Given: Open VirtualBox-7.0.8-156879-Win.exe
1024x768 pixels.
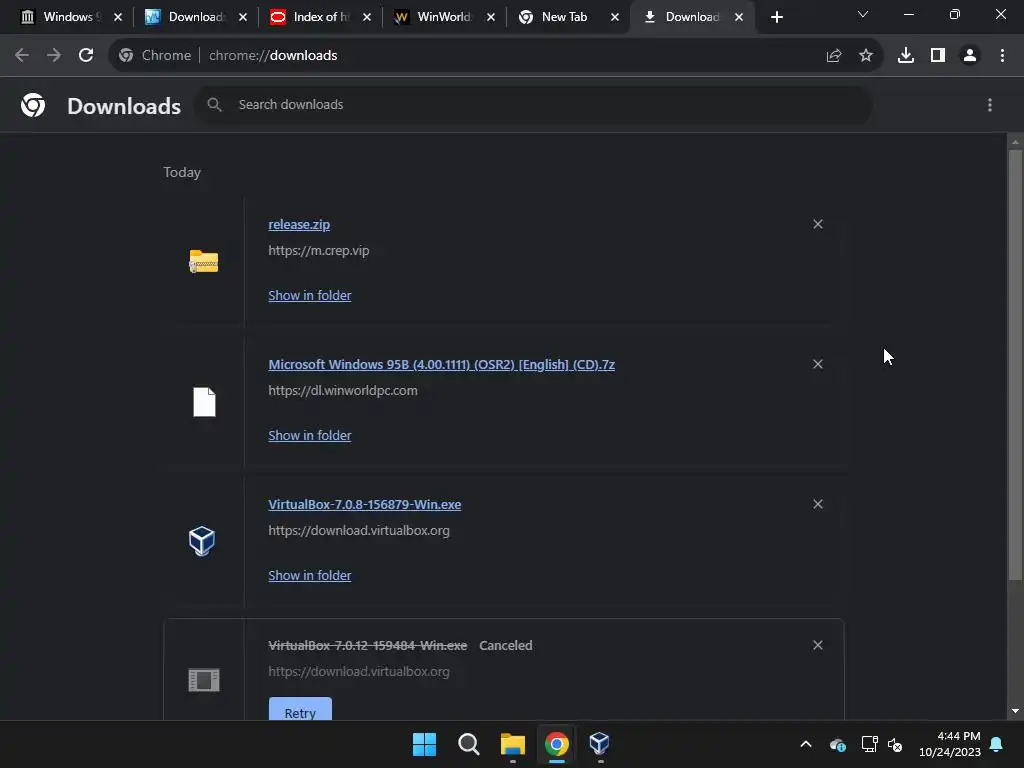Looking at the screenshot, I should (x=364, y=504).
